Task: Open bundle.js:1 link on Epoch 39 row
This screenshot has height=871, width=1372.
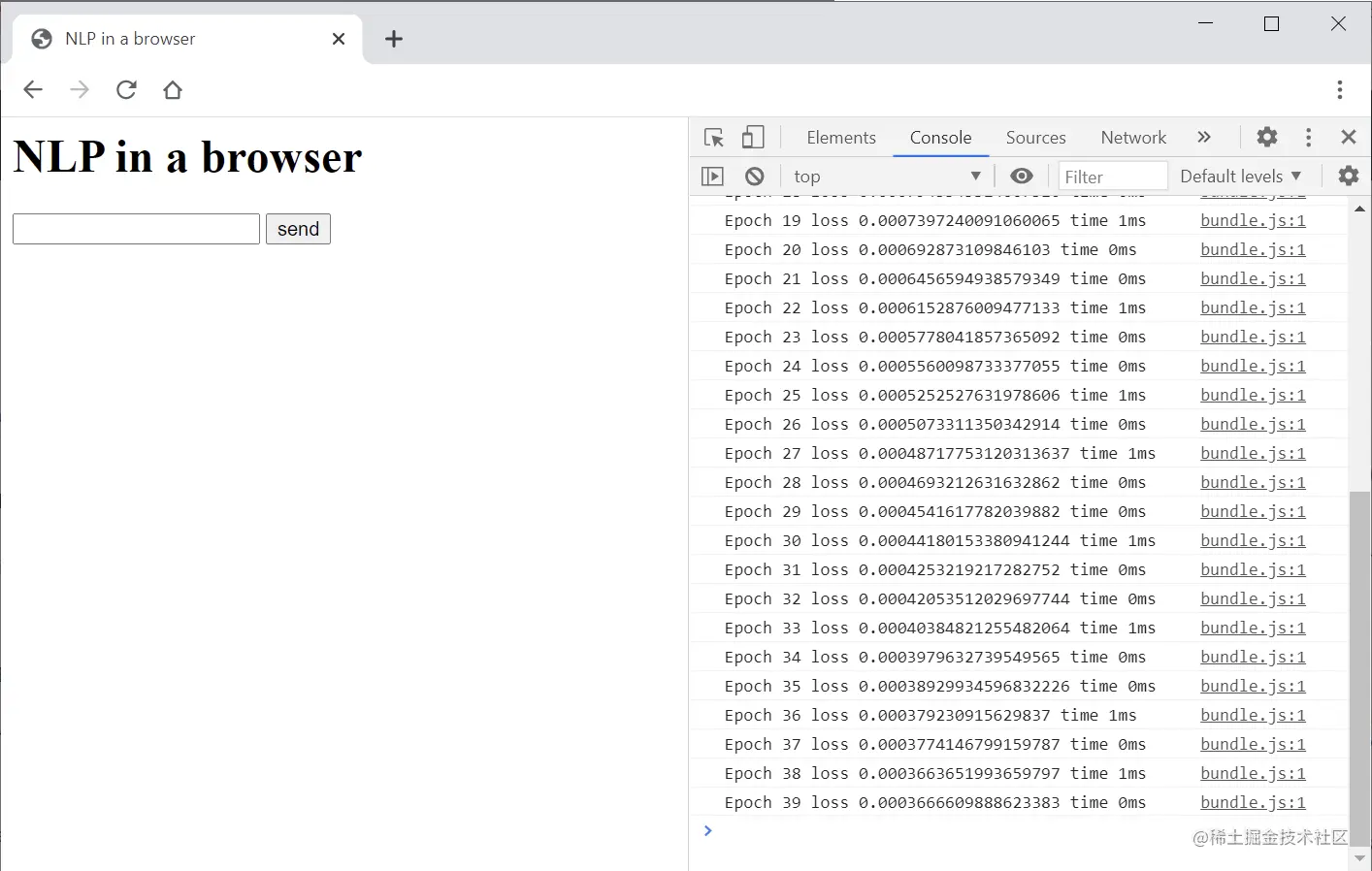Action: tap(1253, 802)
